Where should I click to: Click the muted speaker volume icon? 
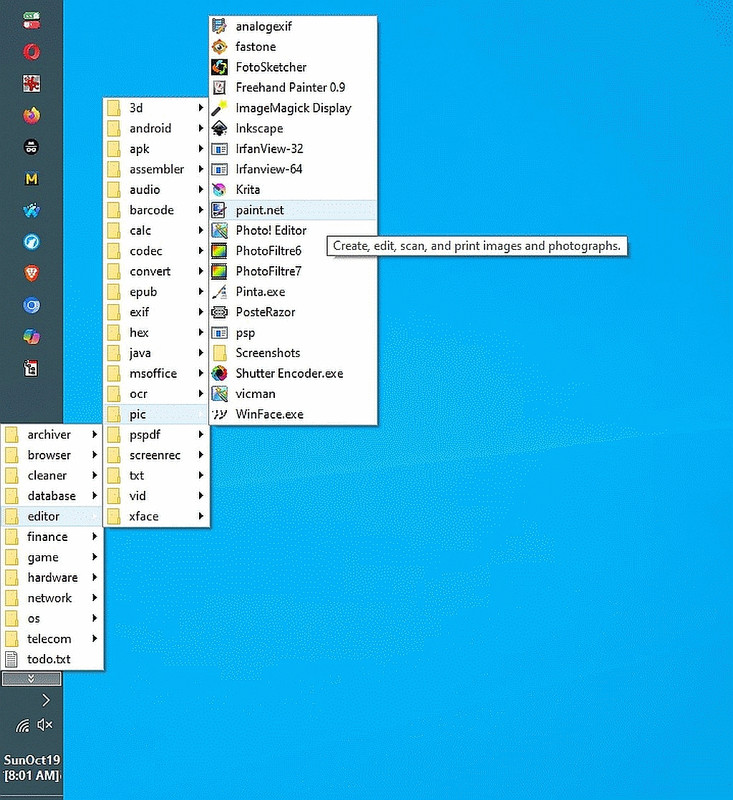click(x=45, y=725)
